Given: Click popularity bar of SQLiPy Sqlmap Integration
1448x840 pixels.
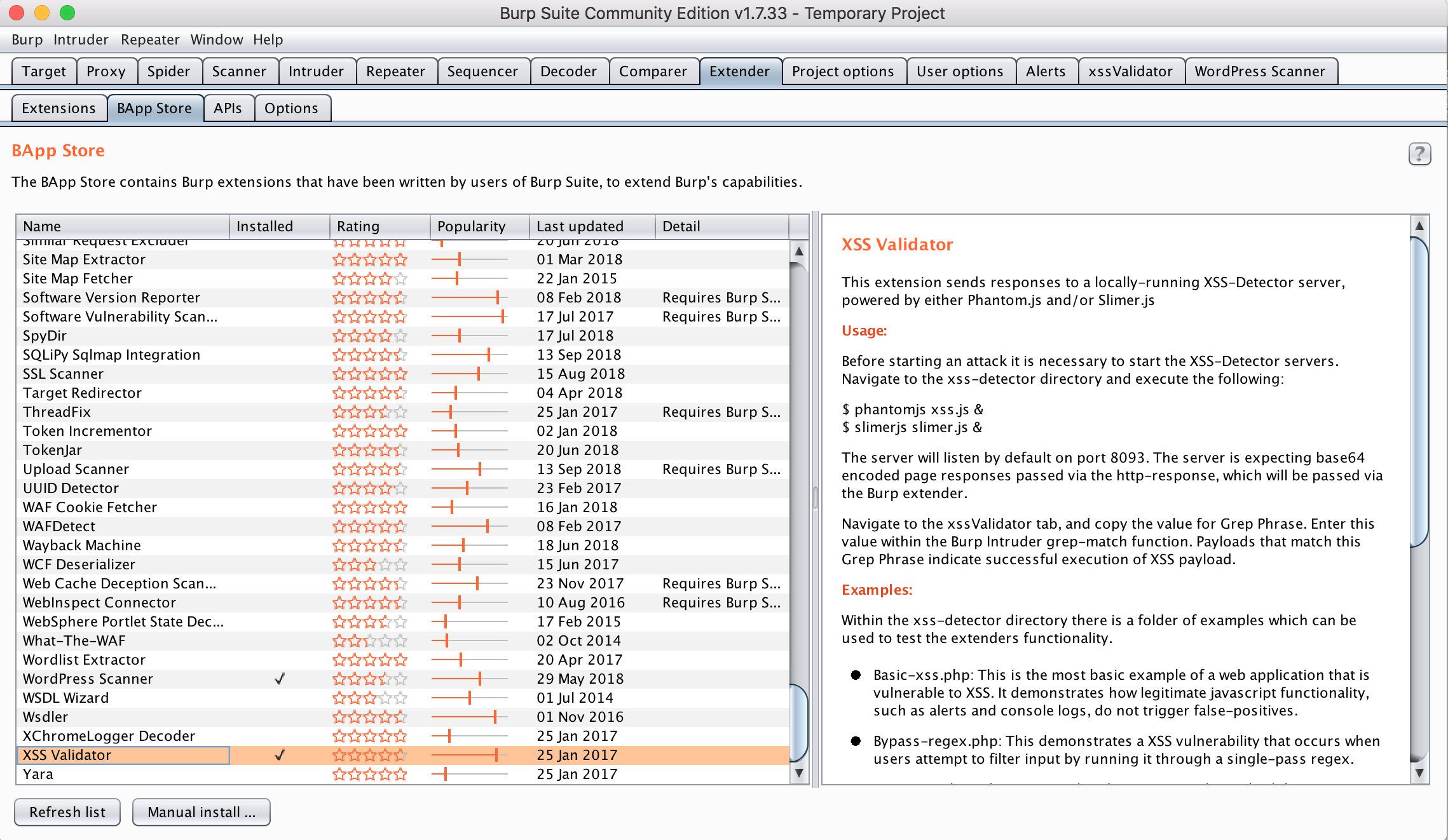Looking at the screenshot, I should (469, 355).
